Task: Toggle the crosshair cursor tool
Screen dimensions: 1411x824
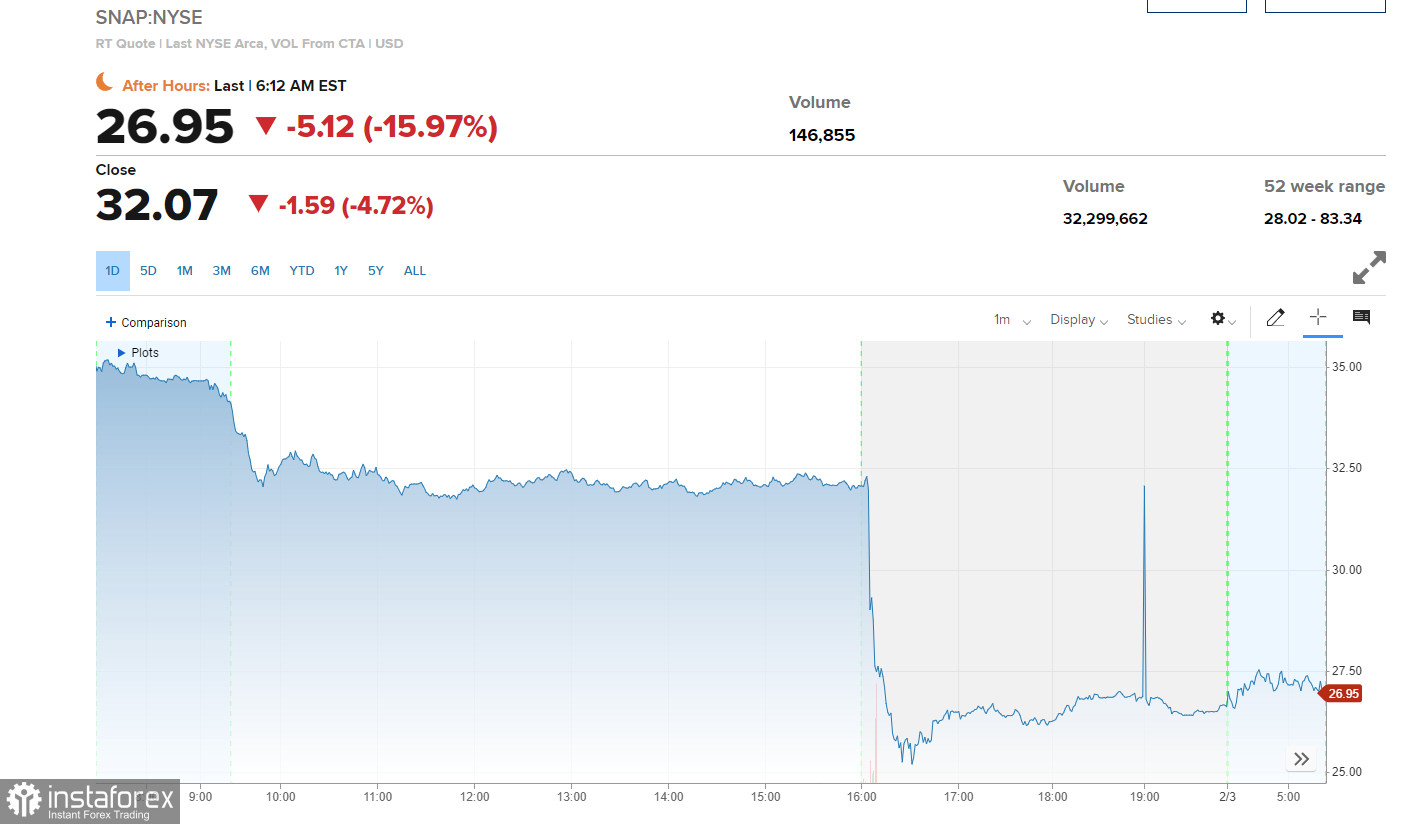Action: click(1318, 318)
